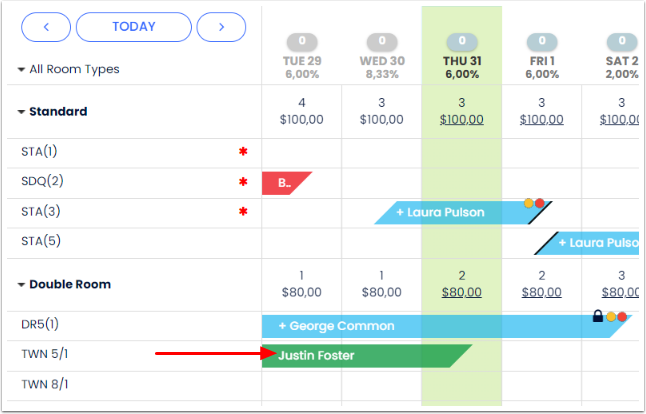The width and height of the screenshot is (646, 414).
Task: Open Justin Foster green reservation bar
Action: point(360,355)
